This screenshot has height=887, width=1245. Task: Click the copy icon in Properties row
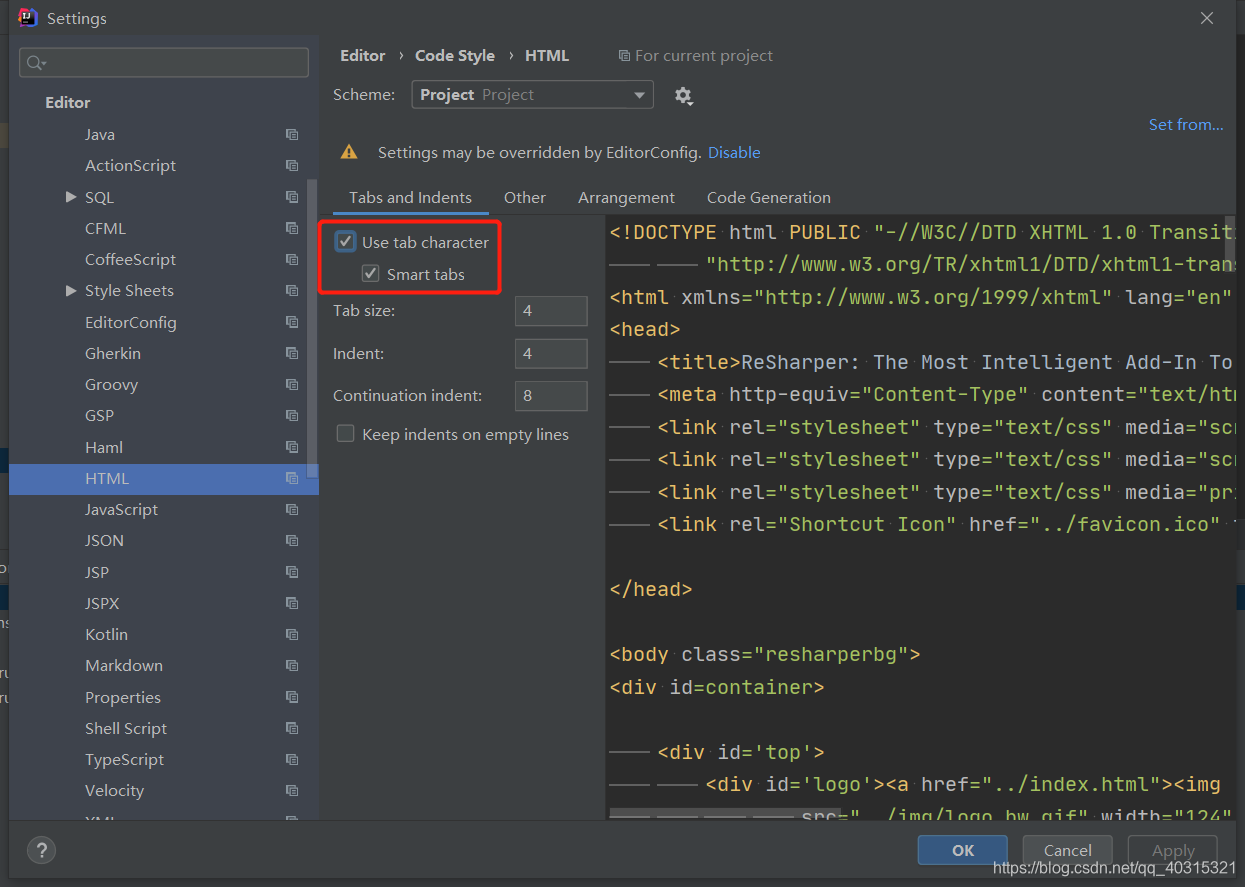click(292, 697)
